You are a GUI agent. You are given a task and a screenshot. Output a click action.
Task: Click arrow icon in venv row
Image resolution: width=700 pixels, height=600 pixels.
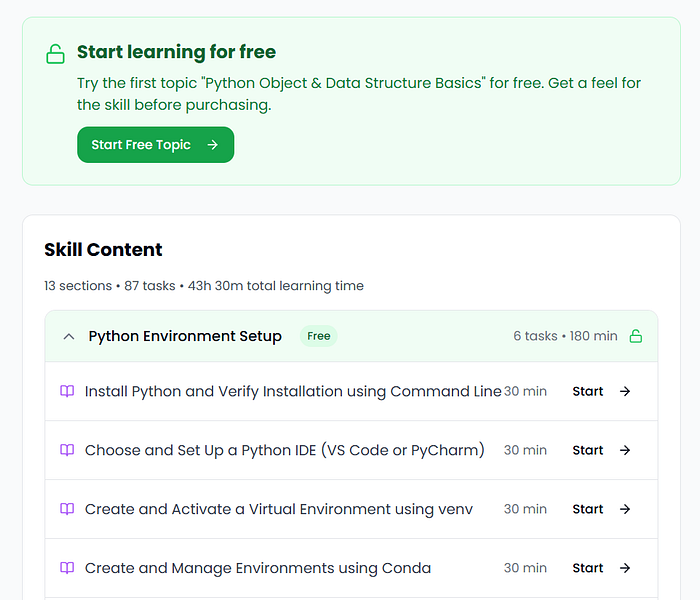tap(625, 509)
